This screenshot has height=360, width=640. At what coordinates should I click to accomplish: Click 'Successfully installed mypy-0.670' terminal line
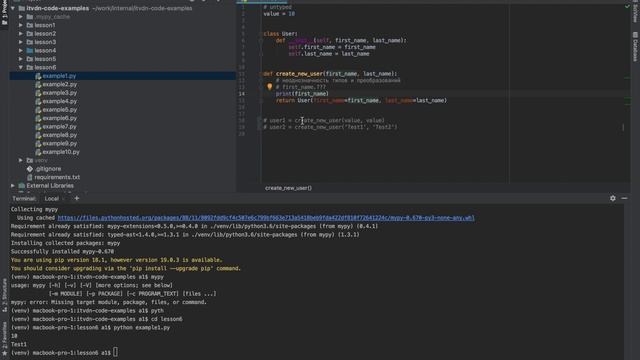coord(62,251)
